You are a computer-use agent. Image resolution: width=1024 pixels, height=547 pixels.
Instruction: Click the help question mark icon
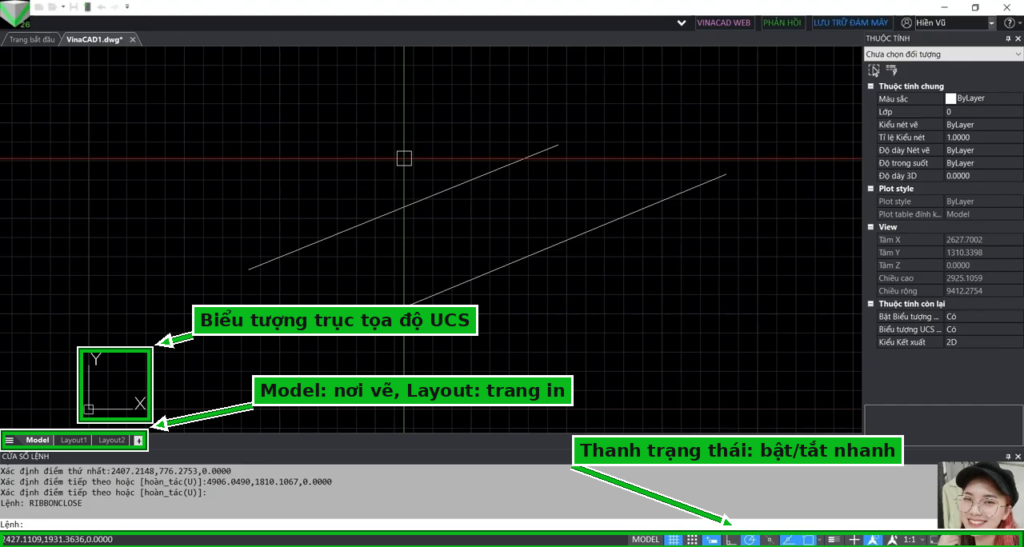1009,23
